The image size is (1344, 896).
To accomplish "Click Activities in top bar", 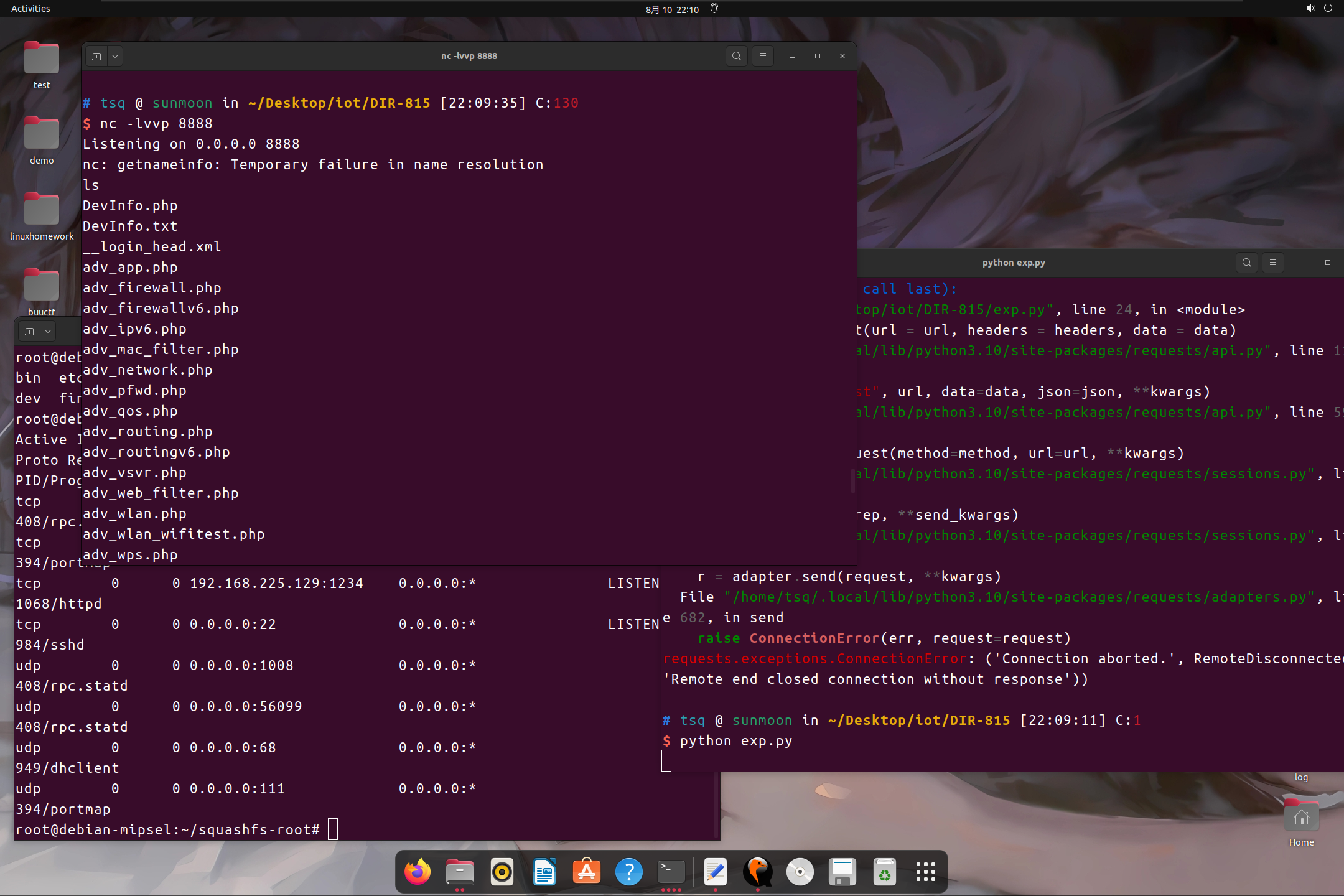I will (x=30, y=9).
